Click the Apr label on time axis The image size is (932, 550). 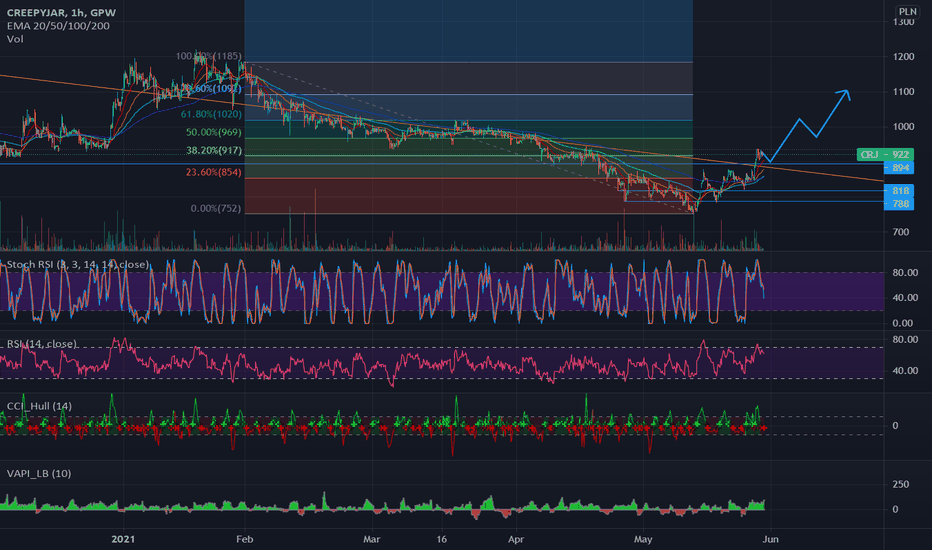[516, 539]
